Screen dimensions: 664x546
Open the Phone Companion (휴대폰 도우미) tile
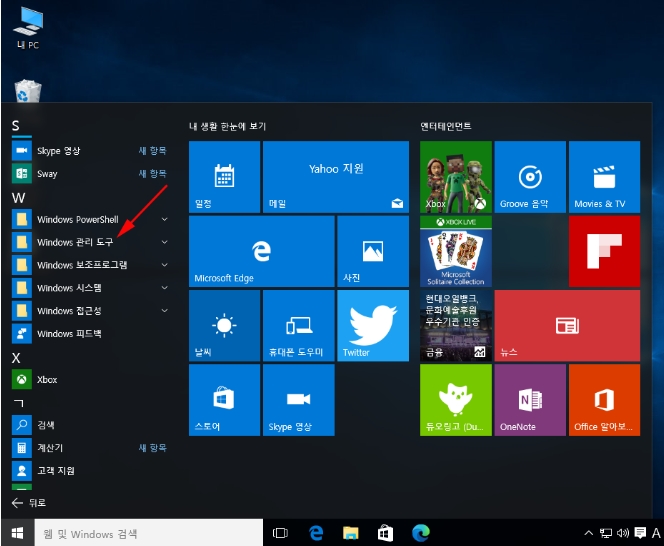click(x=299, y=326)
